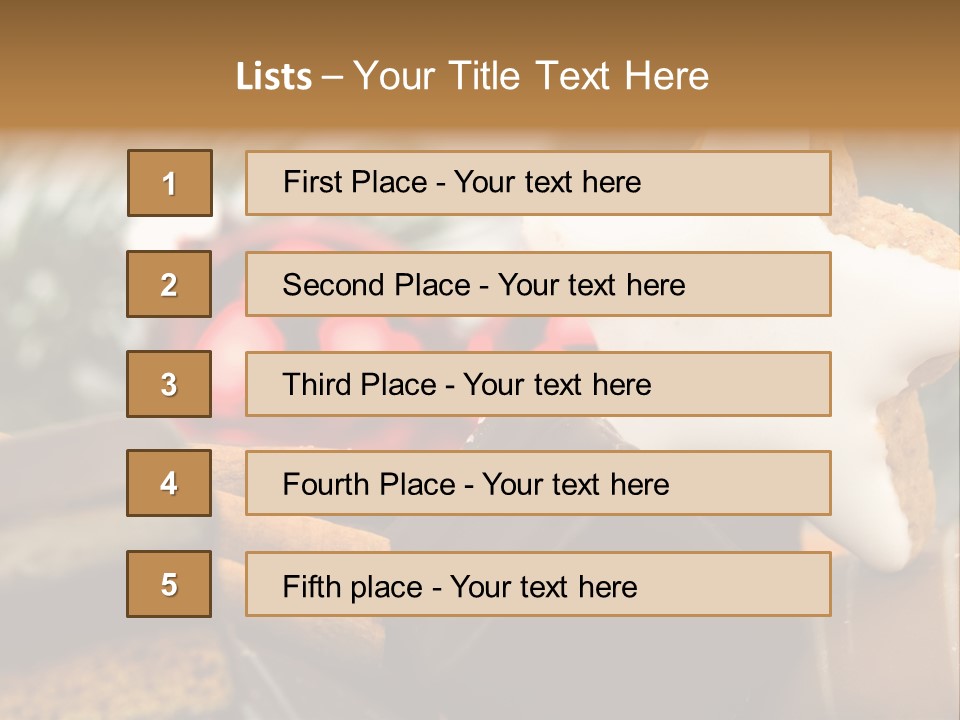This screenshot has height=720, width=960.
Task: Click the word Fourth in list
Action: pos(323,484)
